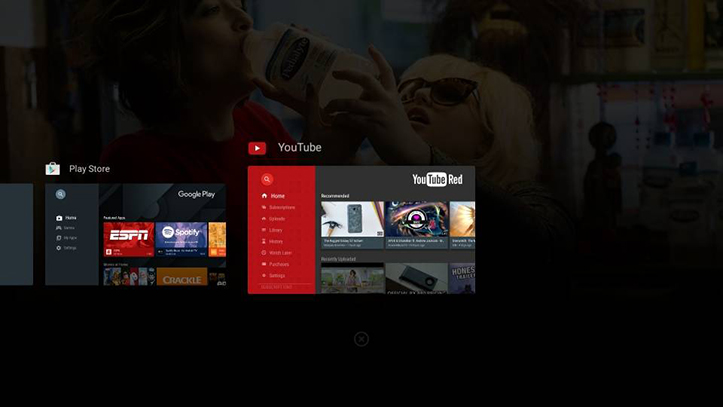Open the kitchen recently uploaded video thumbnail
The width and height of the screenshot is (723, 407).
(352, 278)
